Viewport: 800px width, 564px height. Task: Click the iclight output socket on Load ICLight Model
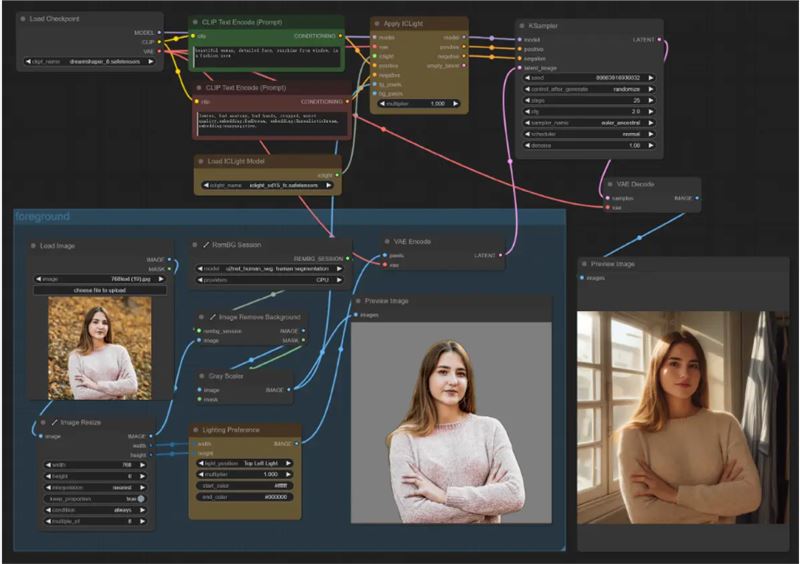pos(337,175)
